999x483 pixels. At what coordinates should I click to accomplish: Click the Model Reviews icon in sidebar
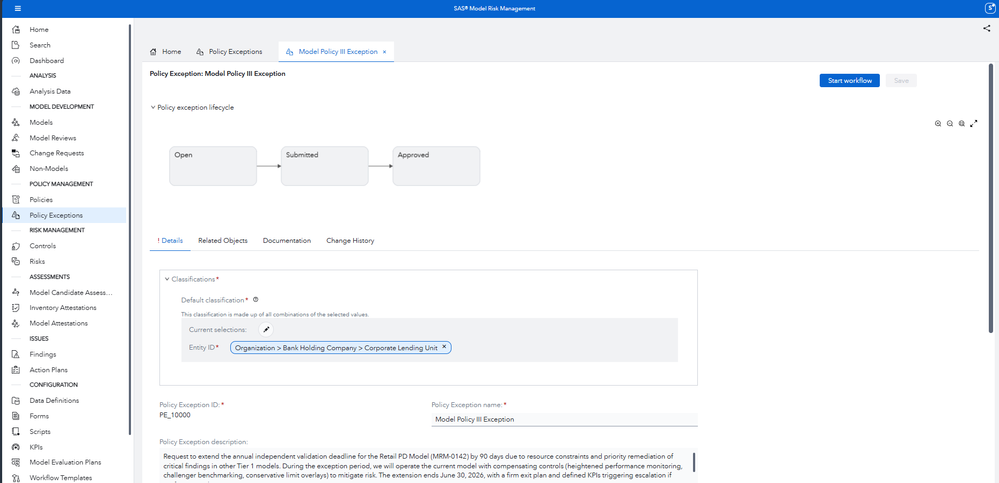16,138
